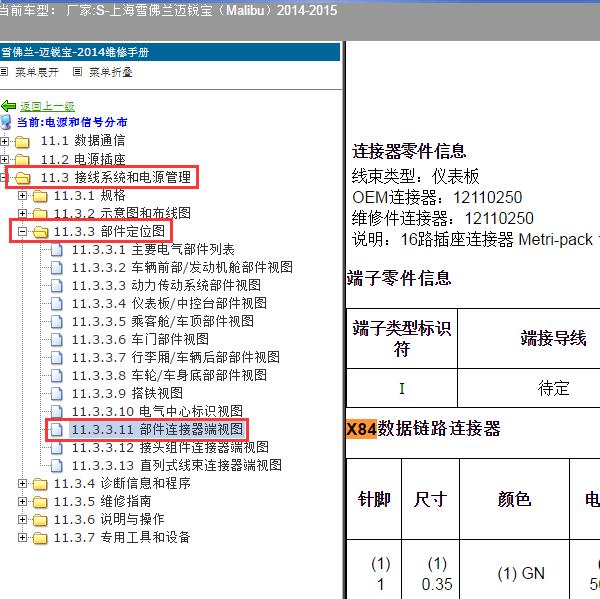Expand the 11.3.2 示意图和布线图 node
Screen dimensions: 600x599
23,213
